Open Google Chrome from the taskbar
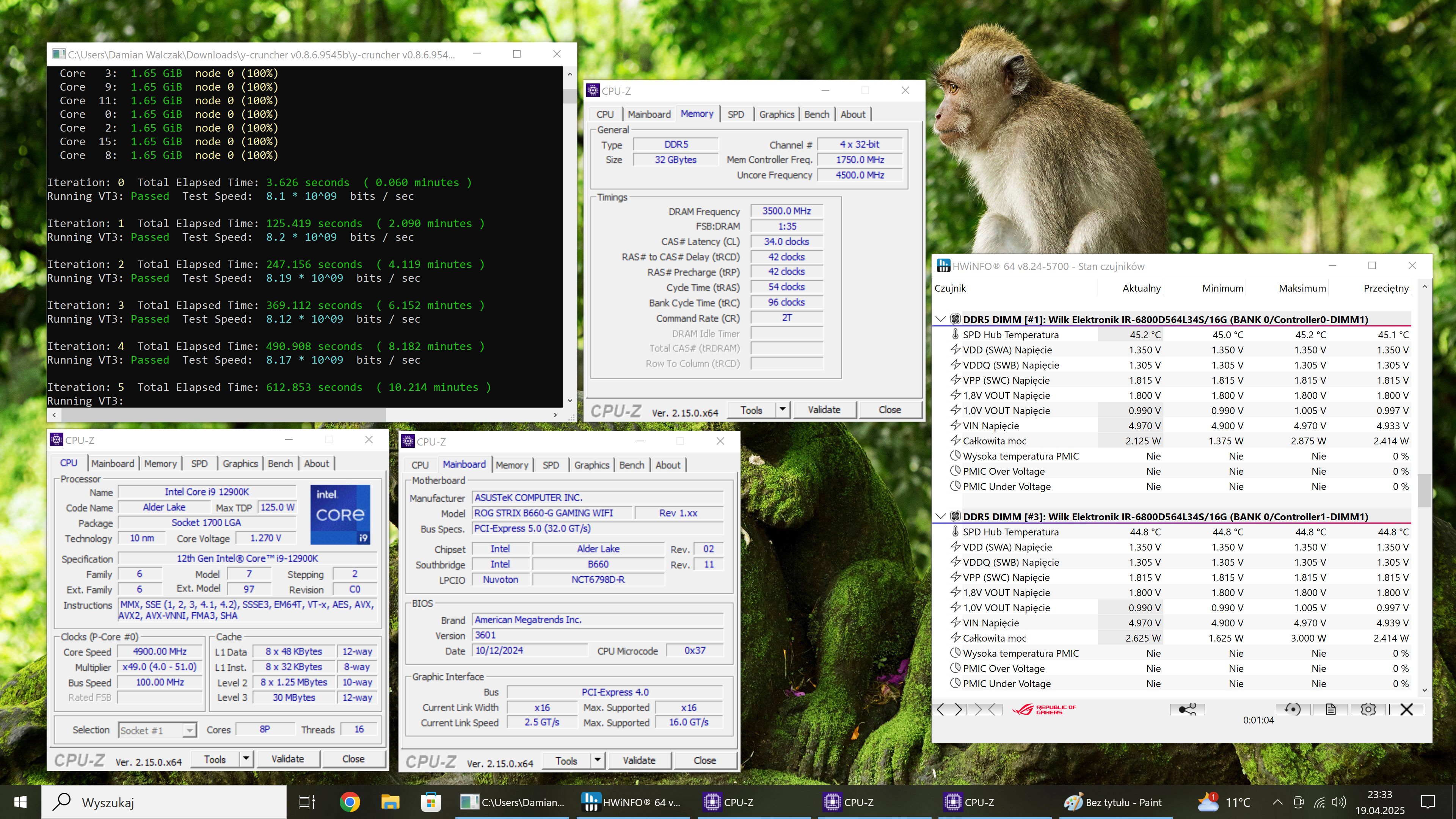This screenshot has height=819, width=1456. pyautogui.click(x=349, y=802)
